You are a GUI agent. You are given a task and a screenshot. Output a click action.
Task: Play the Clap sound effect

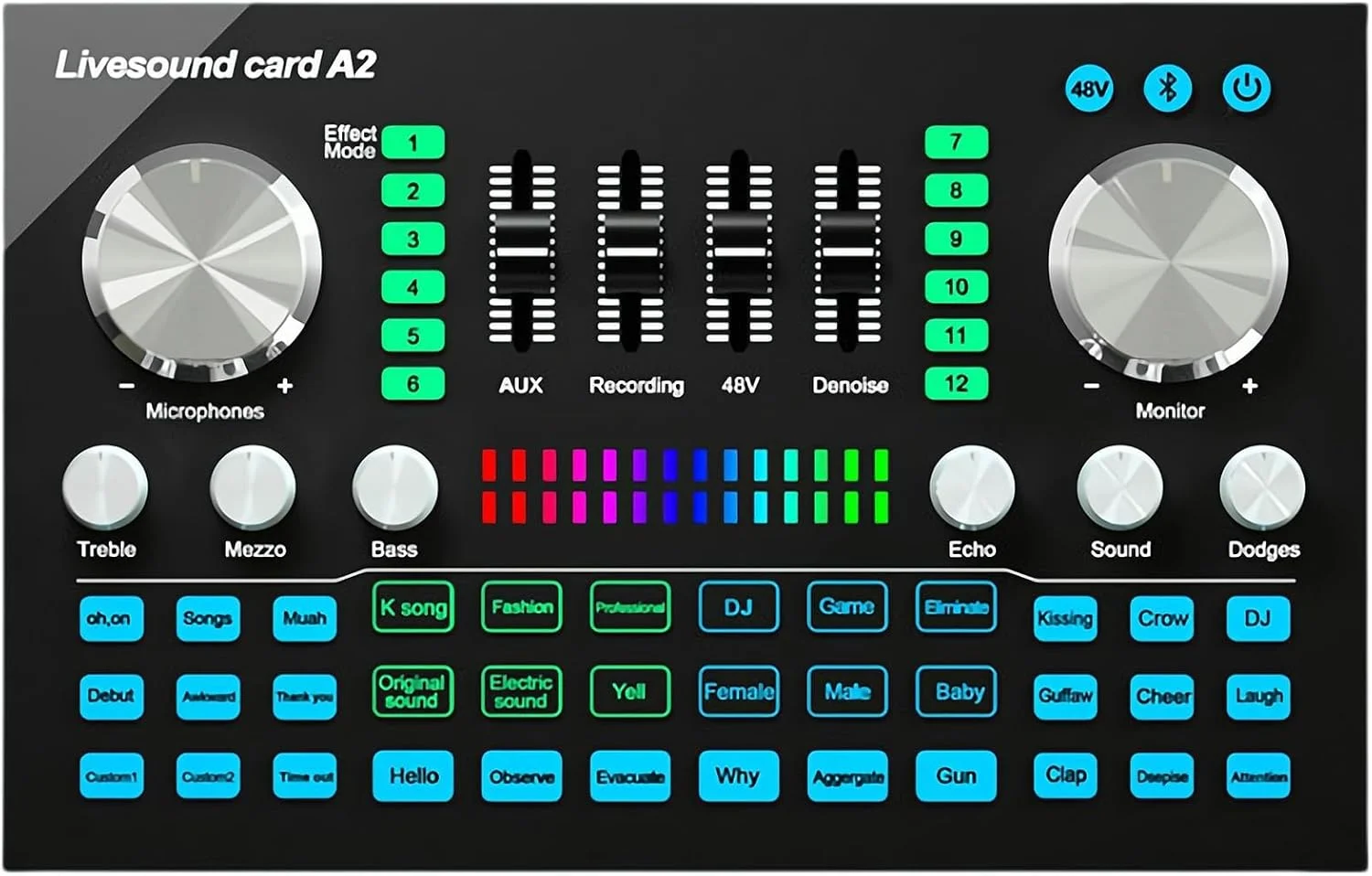[x=1066, y=775]
